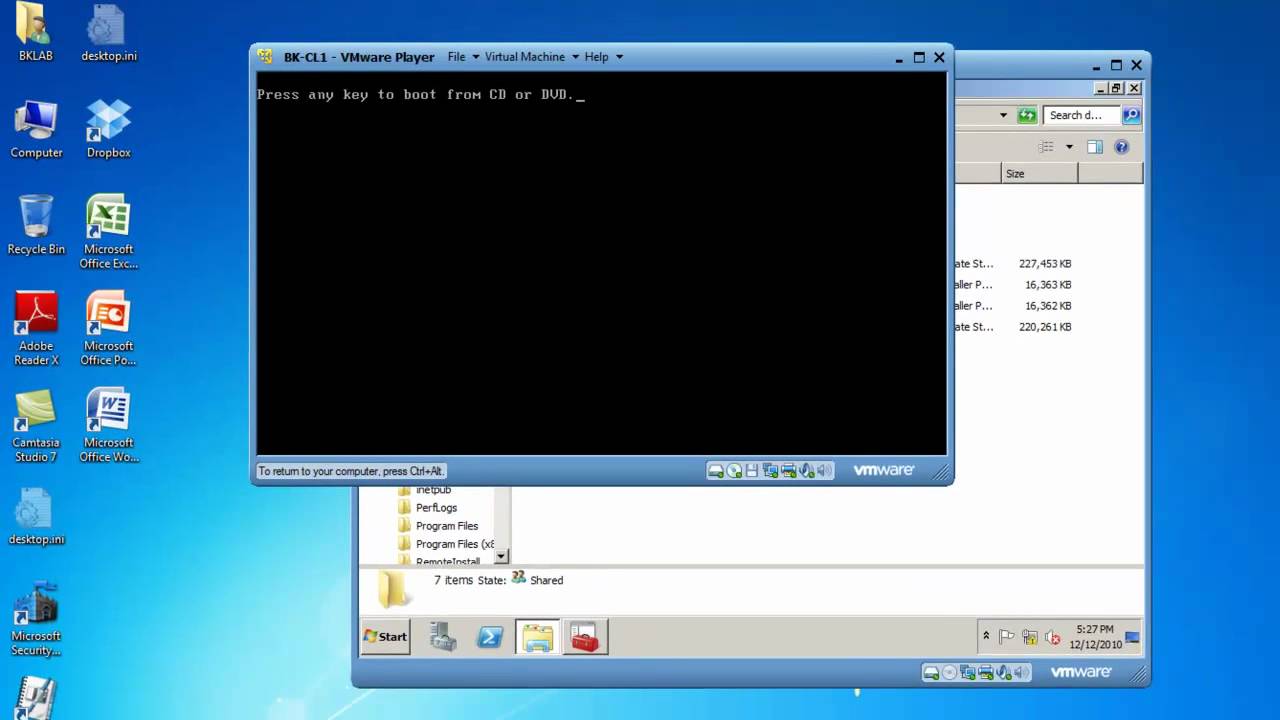Image resolution: width=1280 pixels, height=720 pixels.
Task: Click the CD/DVD drive icon in BK-CL1 status bar
Action: click(x=734, y=471)
